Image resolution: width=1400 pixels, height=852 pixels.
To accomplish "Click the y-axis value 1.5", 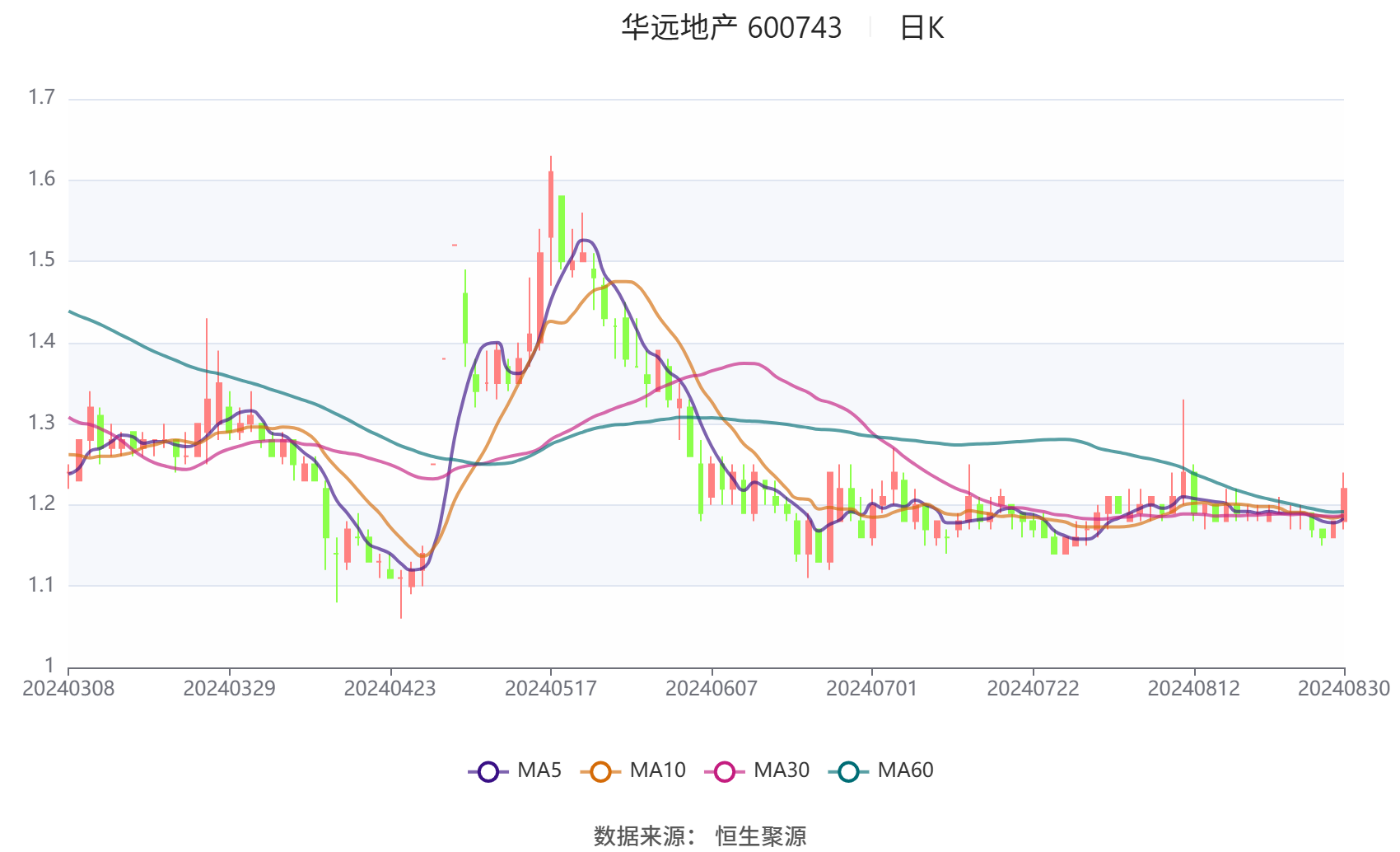I will tap(41, 260).
